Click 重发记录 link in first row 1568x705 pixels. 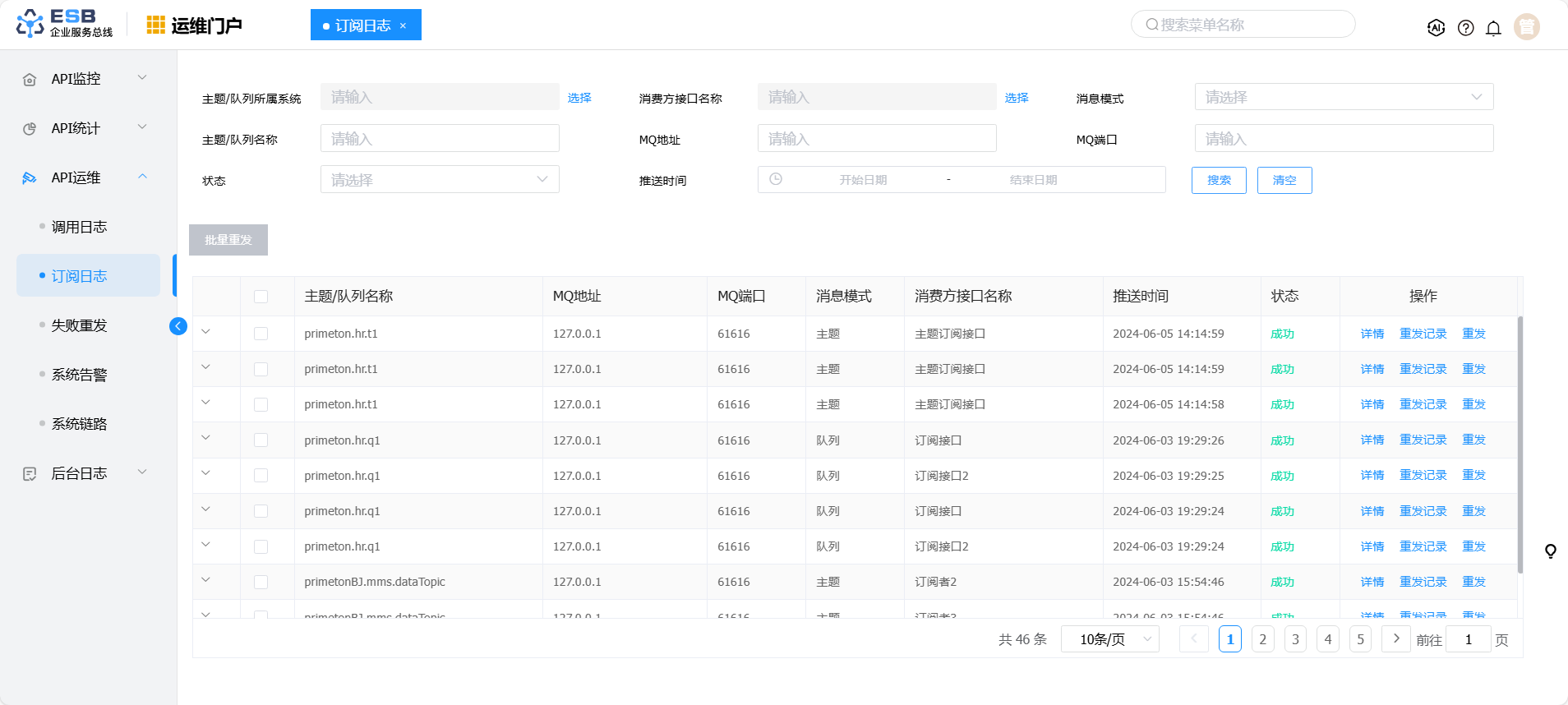point(1423,334)
